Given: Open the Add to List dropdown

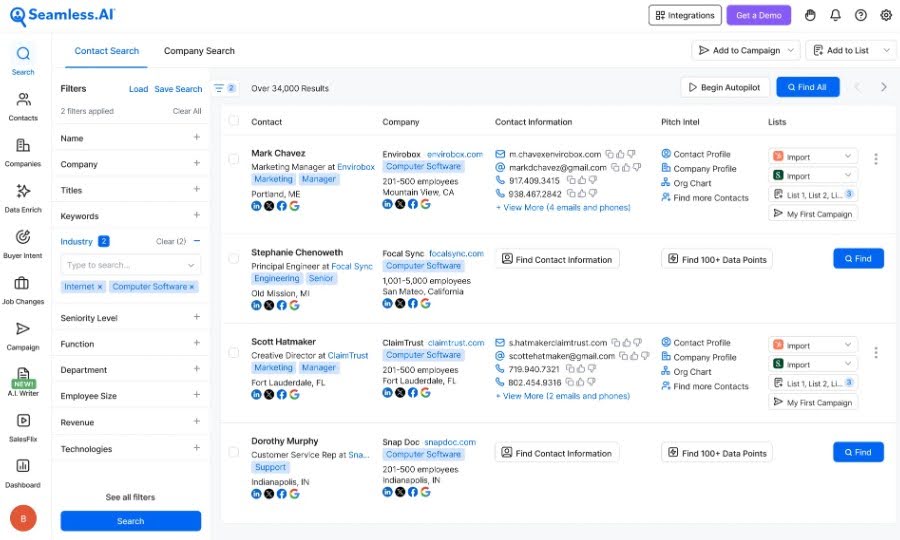Looking at the screenshot, I should pos(850,50).
